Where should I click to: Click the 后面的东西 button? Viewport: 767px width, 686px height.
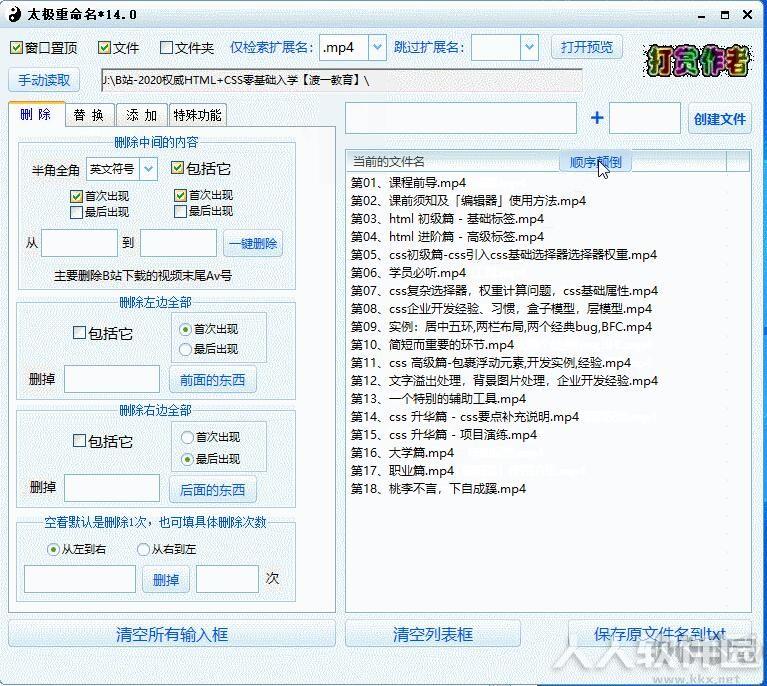click(x=212, y=489)
